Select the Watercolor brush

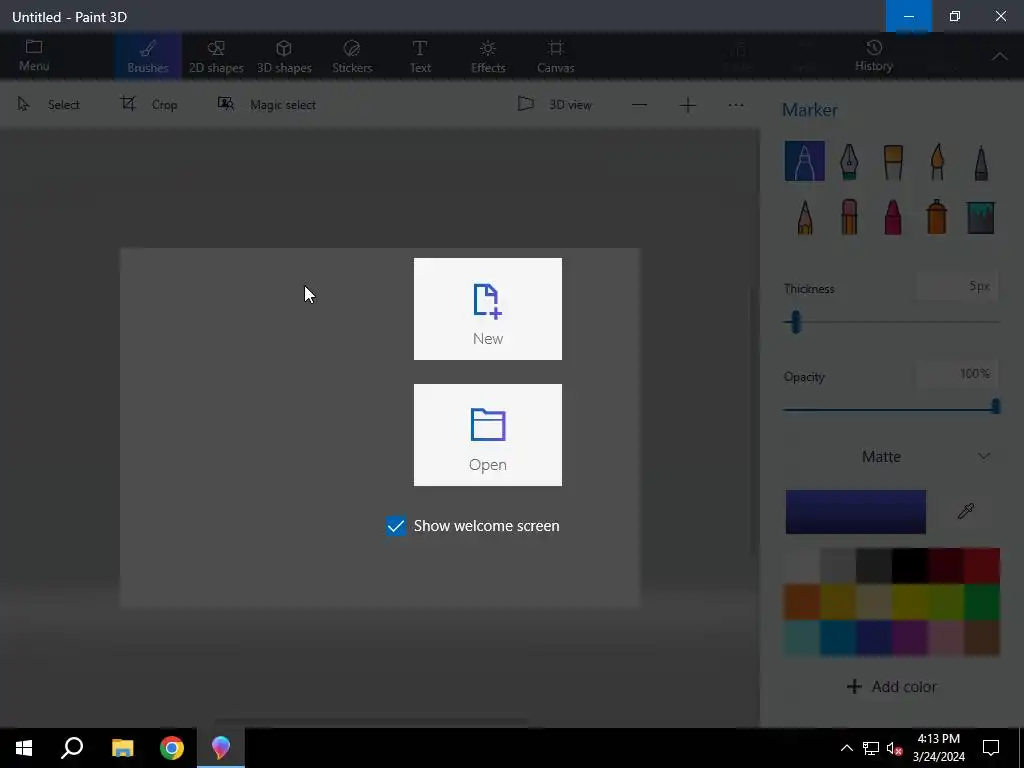937,161
